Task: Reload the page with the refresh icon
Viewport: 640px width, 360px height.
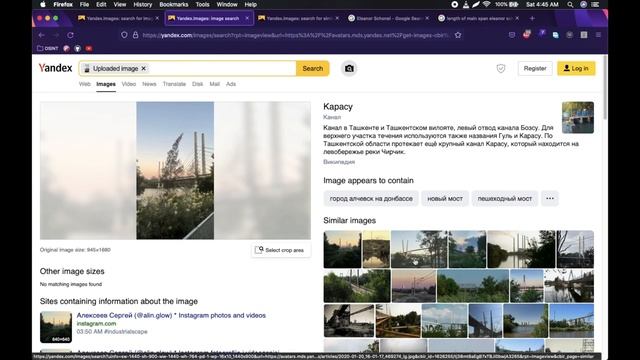Action: pyautogui.click(x=70, y=35)
